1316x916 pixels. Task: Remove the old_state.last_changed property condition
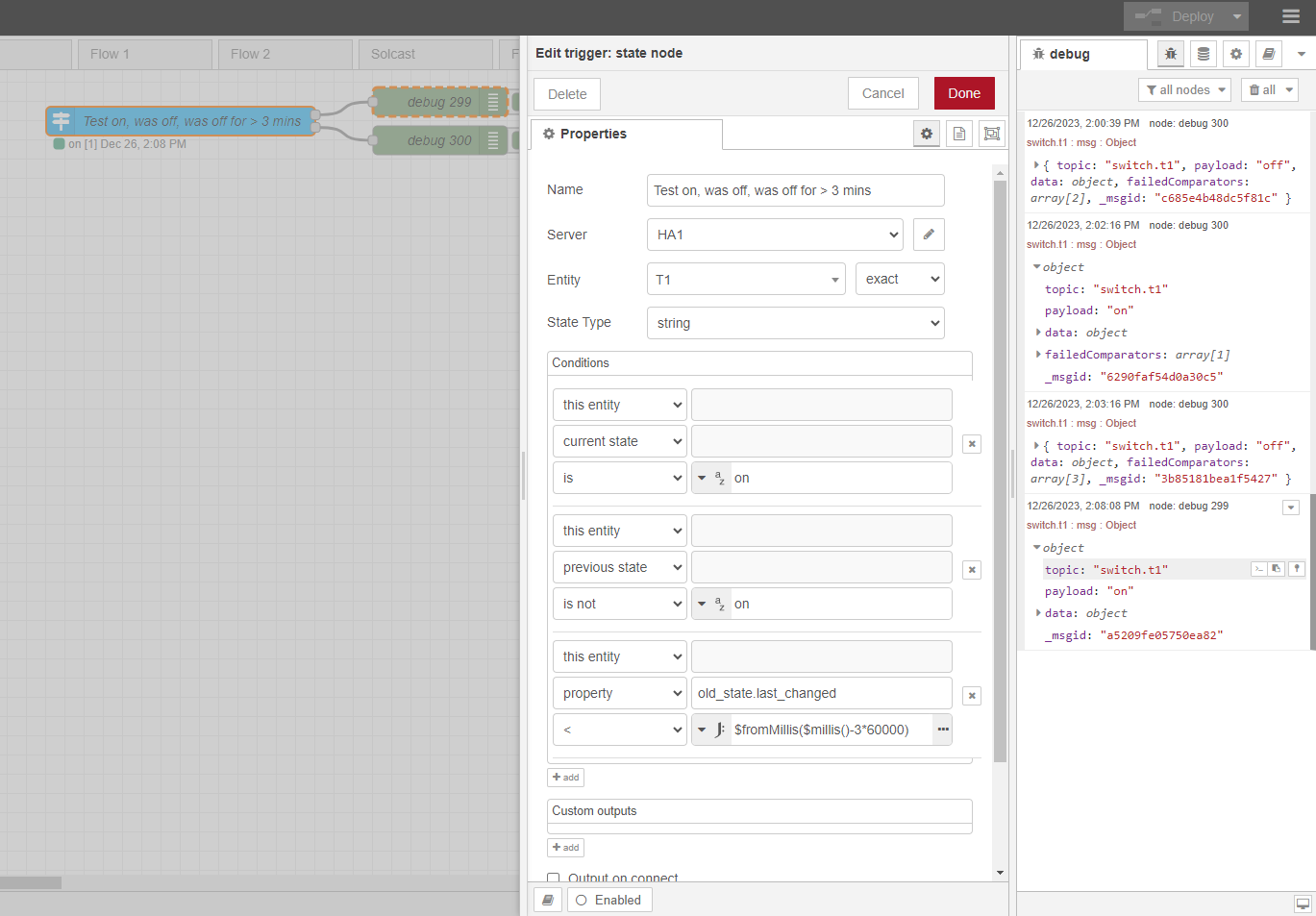pos(972,695)
